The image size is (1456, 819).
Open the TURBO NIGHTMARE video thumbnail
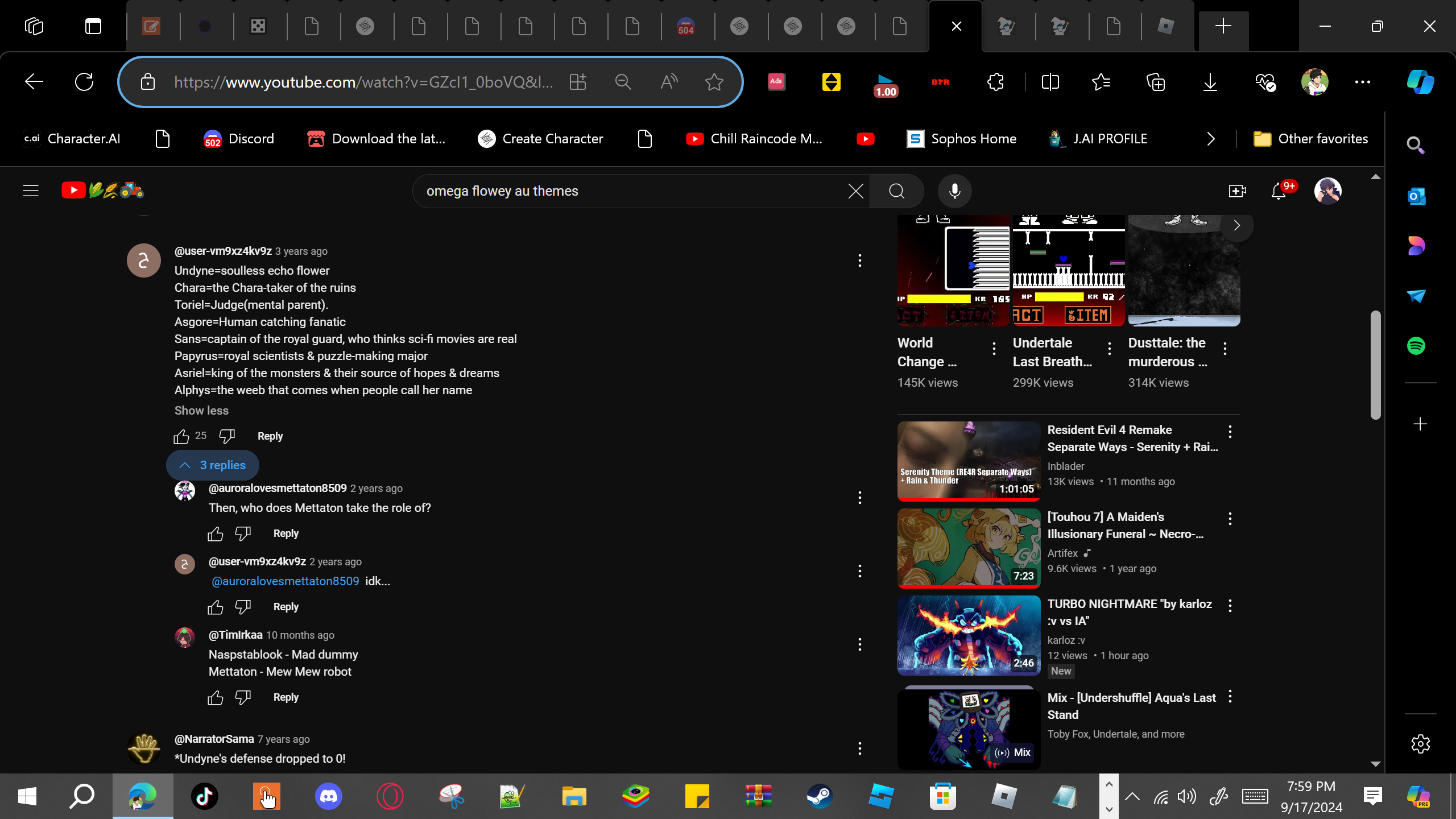(x=969, y=635)
